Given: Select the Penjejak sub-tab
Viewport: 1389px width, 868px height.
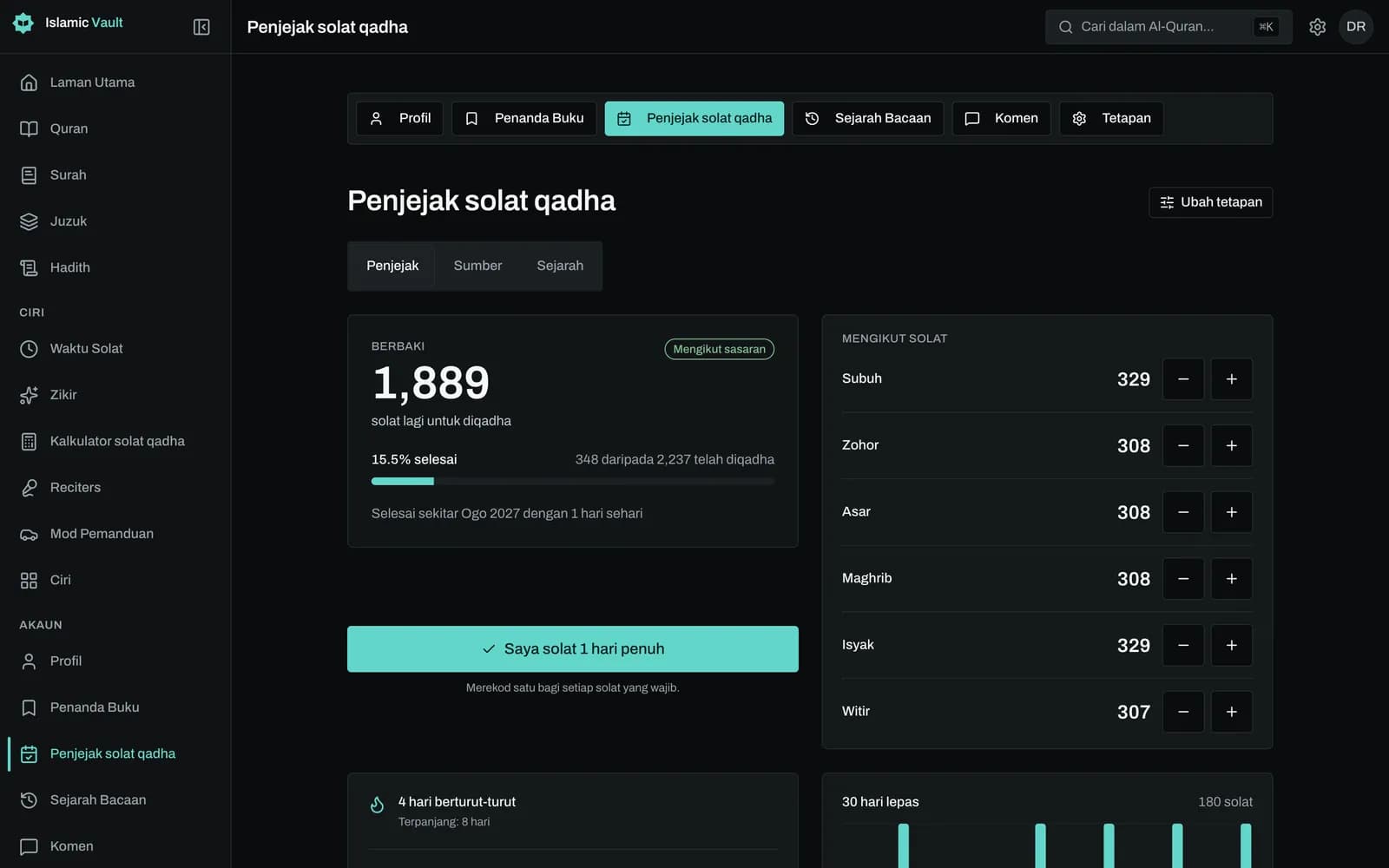Looking at the screenshot, I should click(392, 266).
